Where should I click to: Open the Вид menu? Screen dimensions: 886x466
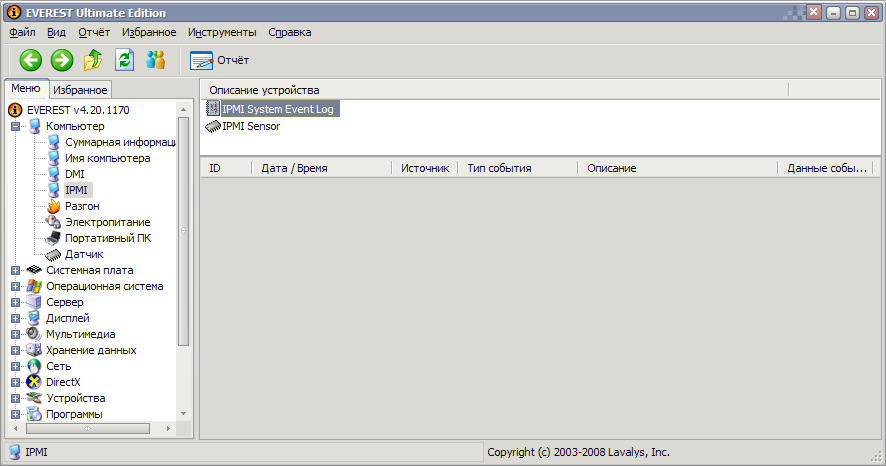(56, 32)
